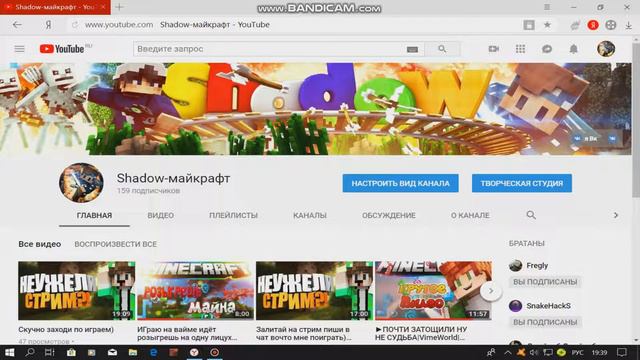Image resolution: width=640 pixels, height=360 pixels.
Task: Open the Все видео section title
Action: coord(40,244)
